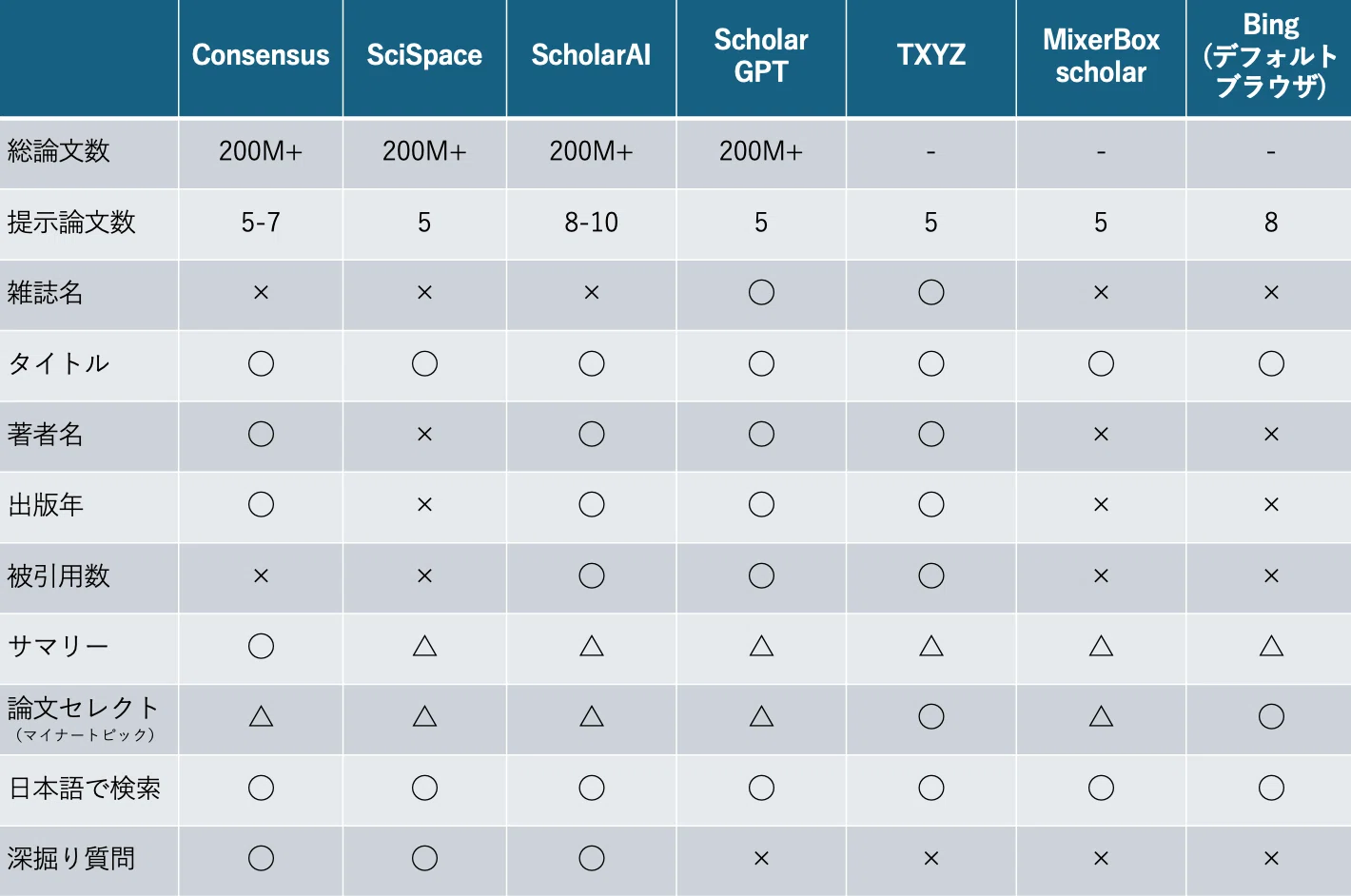The image size is (1351, 896).
Task: Click the 日本語で検索 row label
Action: click(85, 789)
